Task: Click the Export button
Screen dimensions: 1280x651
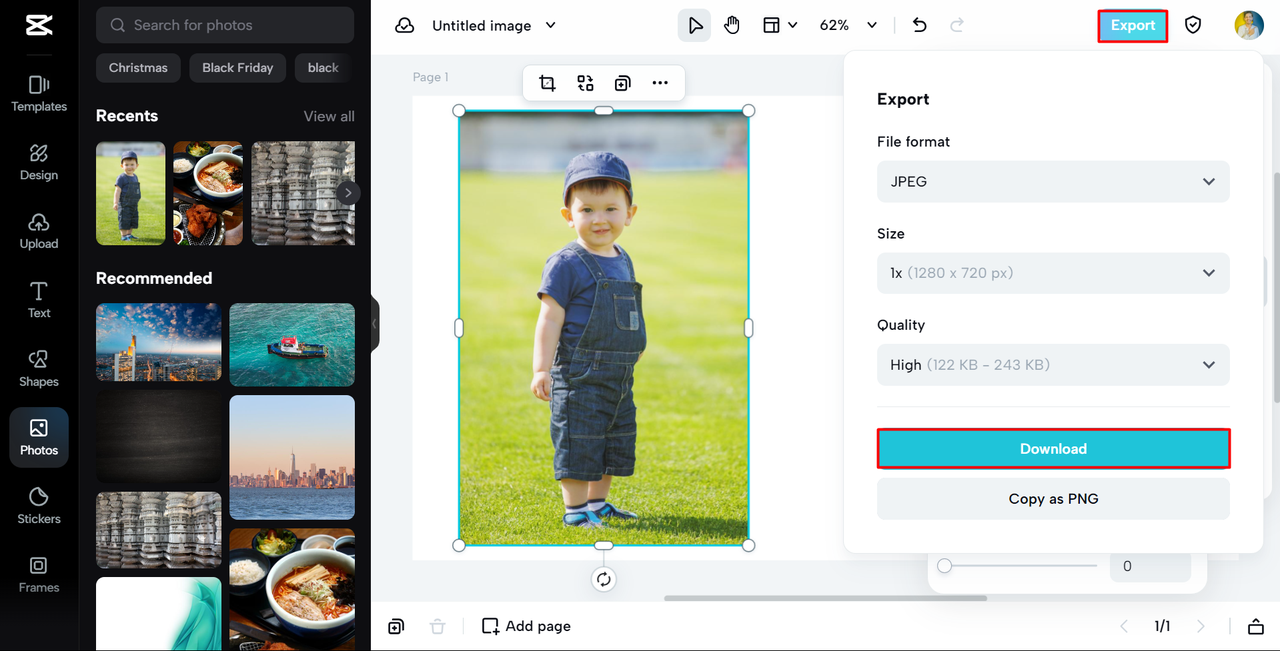Action: pyautogui.click(x=1133, y=25)
